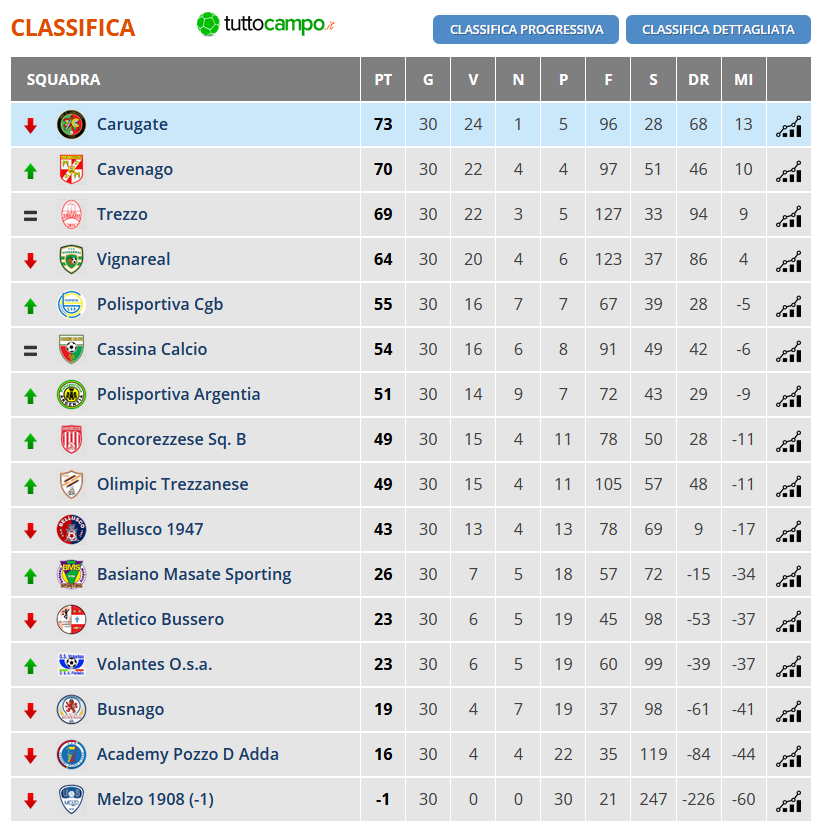The width and height of the screenshot is (818, 827).
Task: Click the Trezzo stats graph icon
Action: pyautogui.click(x=788, y=216)
